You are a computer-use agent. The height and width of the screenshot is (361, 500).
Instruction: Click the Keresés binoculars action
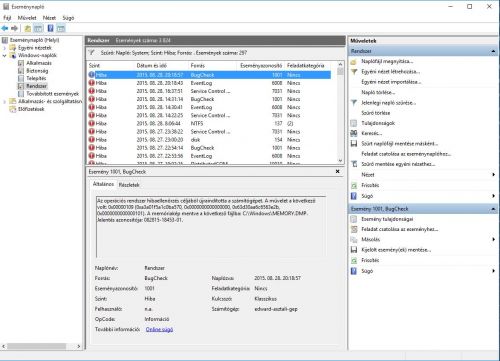[x=371, y=133]
